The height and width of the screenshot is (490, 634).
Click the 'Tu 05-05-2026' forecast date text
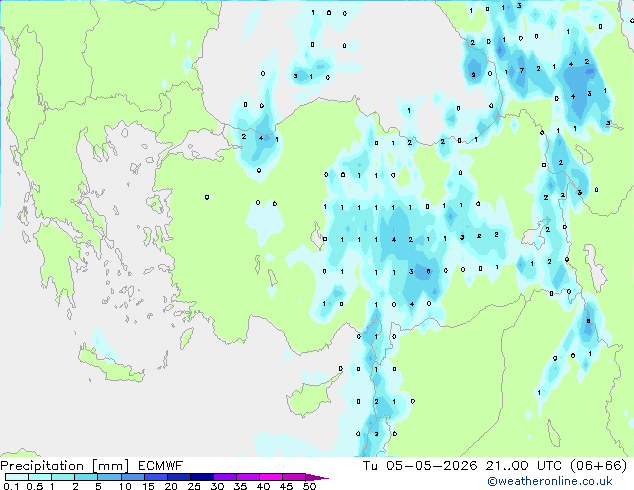[420, 466]
